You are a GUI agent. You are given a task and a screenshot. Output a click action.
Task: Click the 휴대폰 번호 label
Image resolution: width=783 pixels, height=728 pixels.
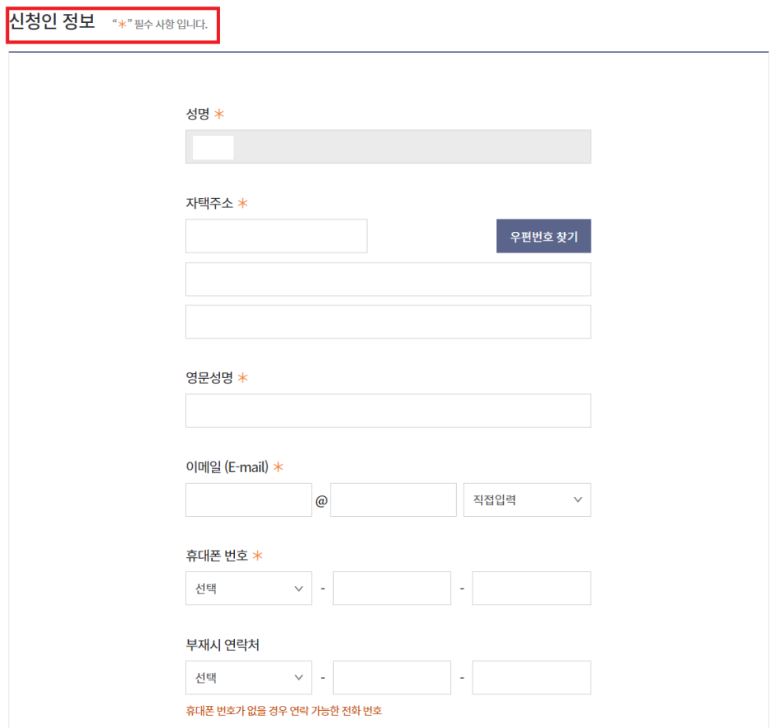(217, 556)
